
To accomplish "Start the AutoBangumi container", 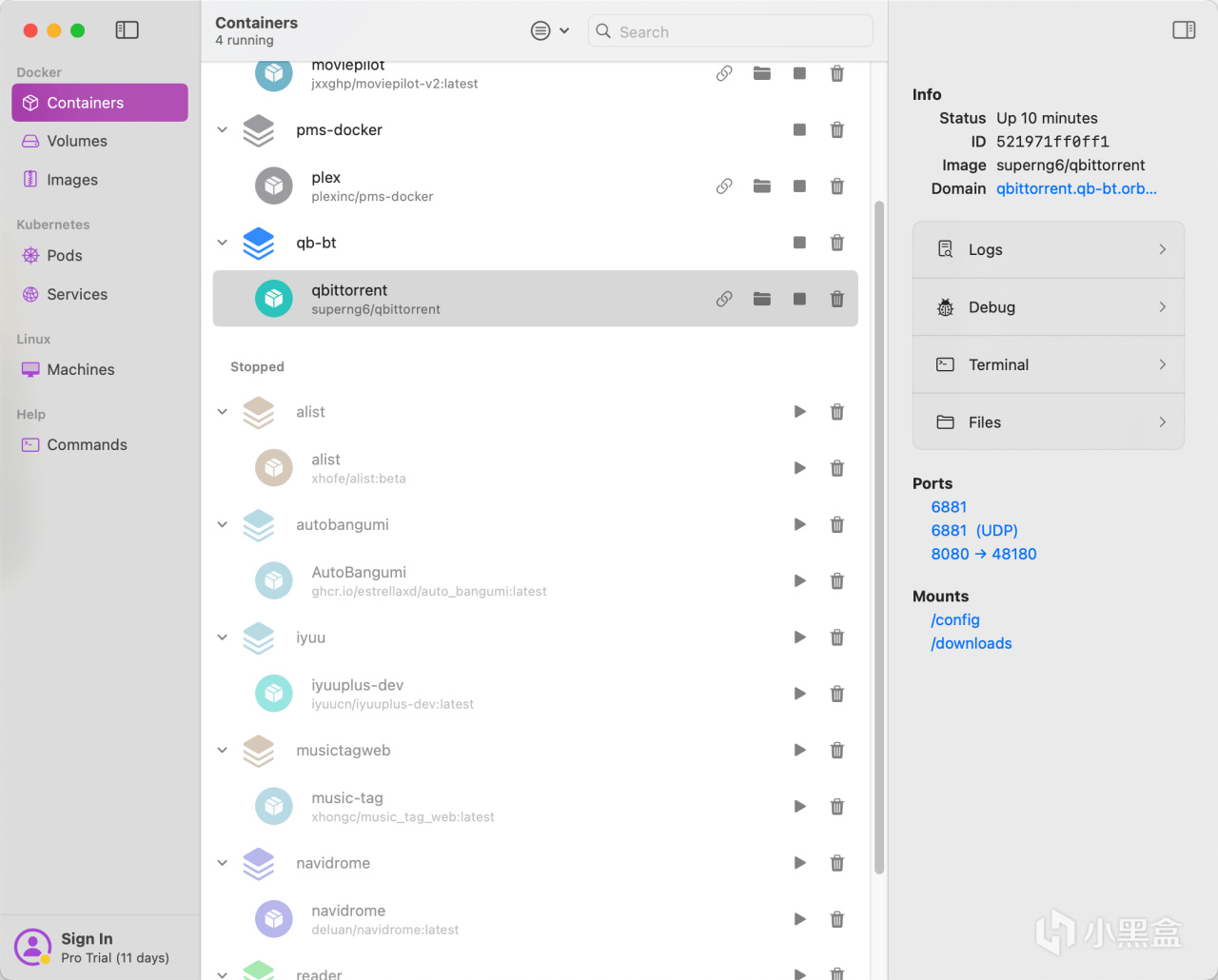I will tap(799, 581).
